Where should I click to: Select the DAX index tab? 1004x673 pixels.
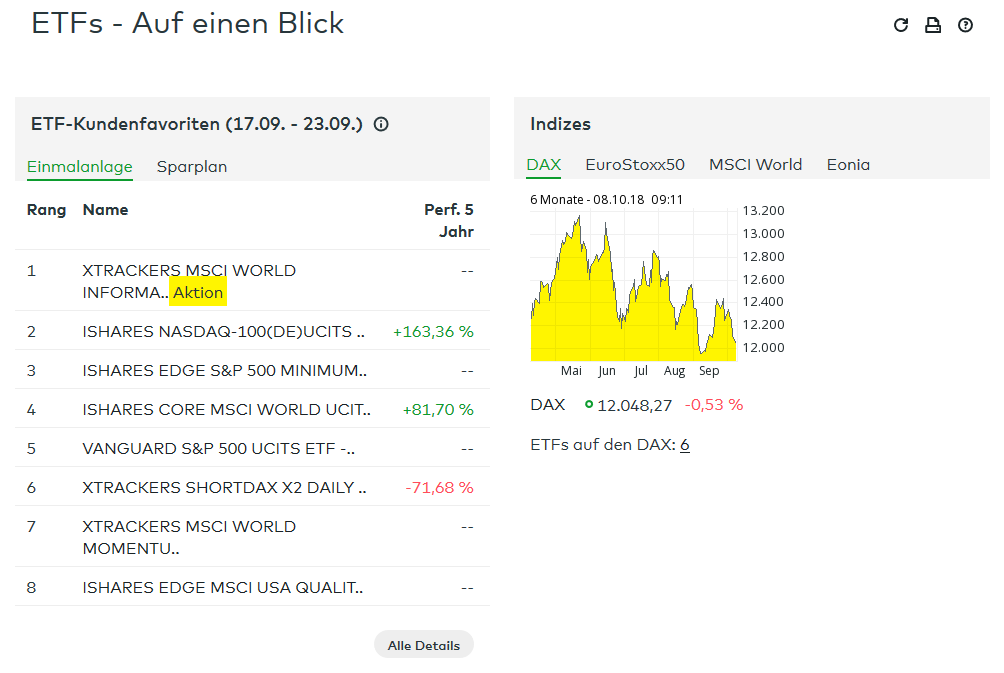(x=544, y=165)
